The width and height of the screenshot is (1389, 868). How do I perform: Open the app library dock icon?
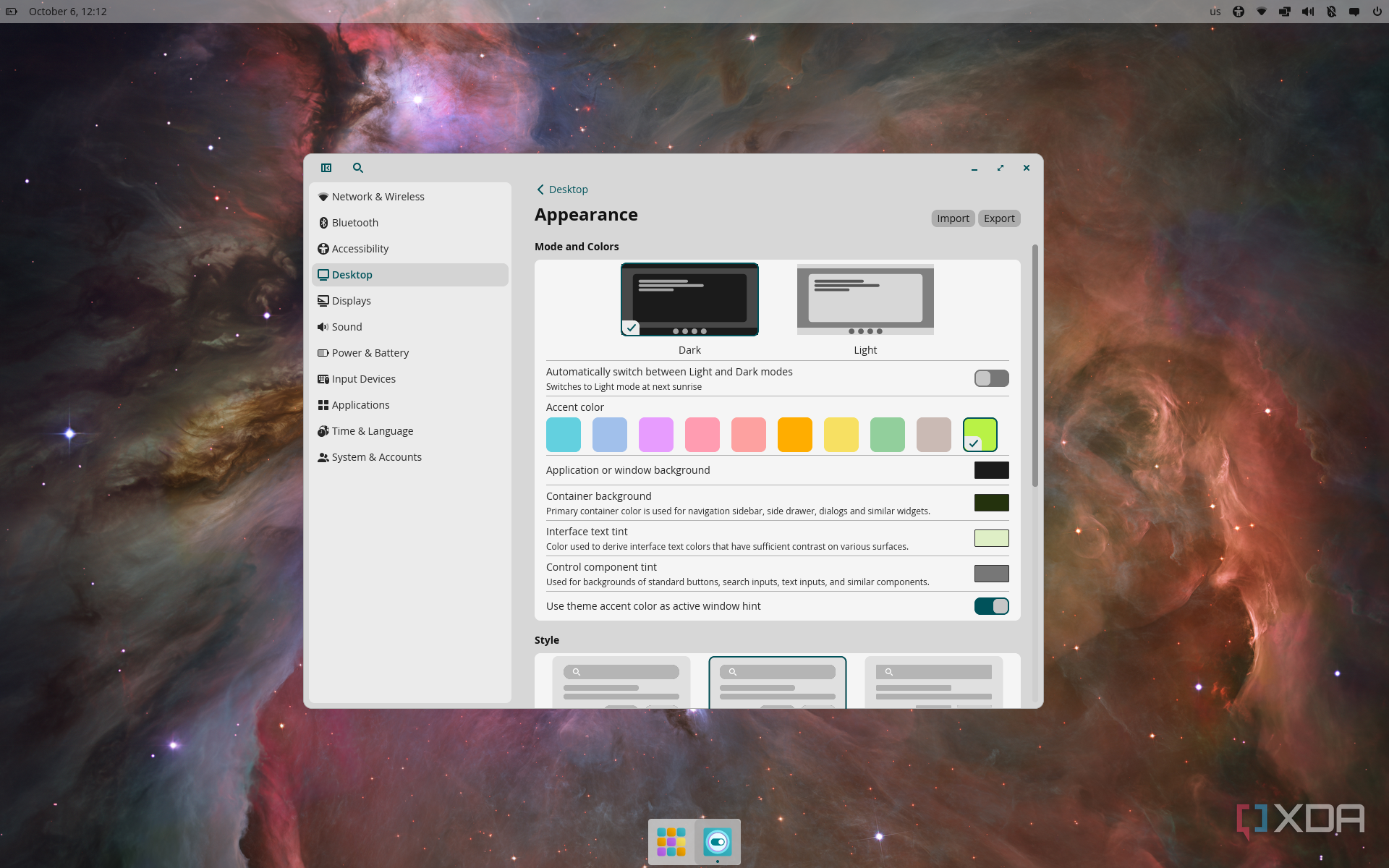[x=671, y=842]
